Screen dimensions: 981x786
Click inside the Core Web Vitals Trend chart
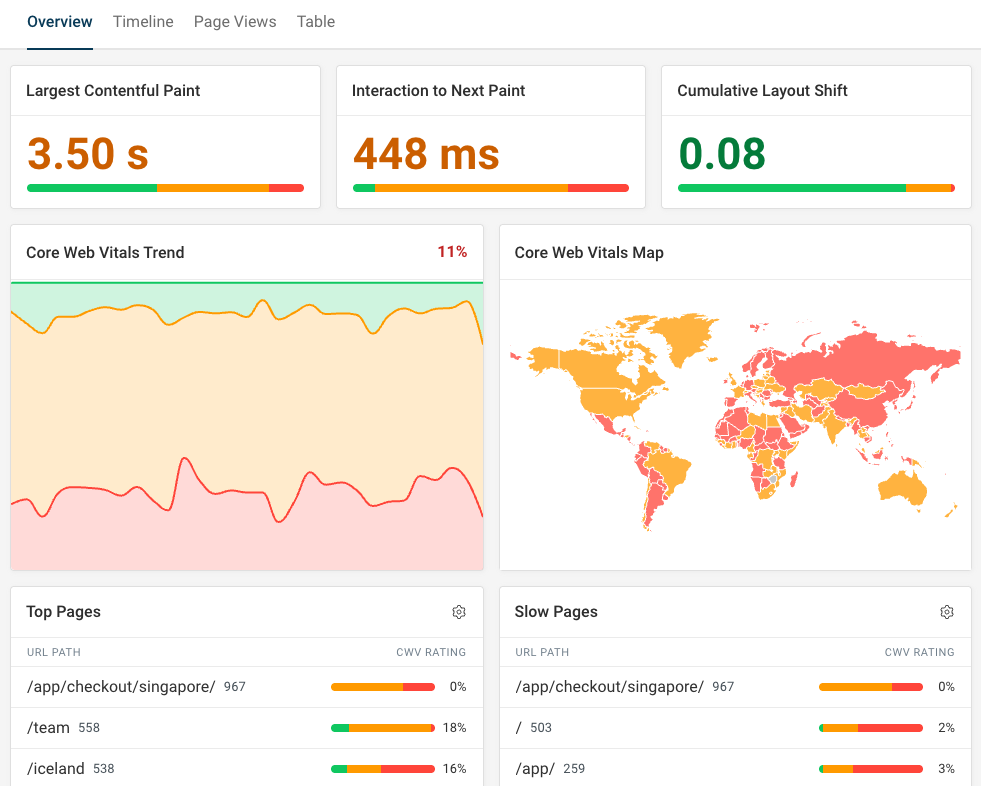(246, 420)
